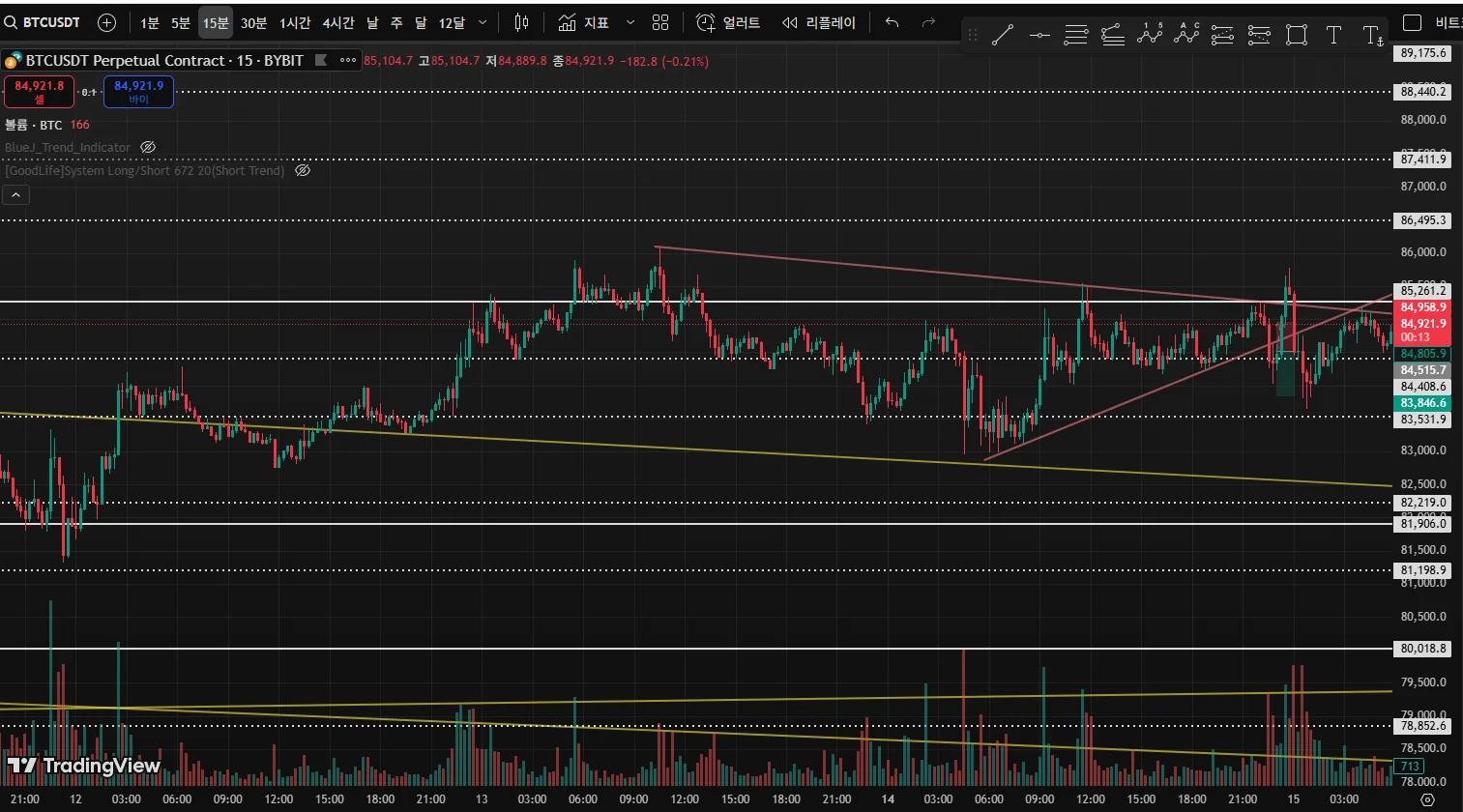The width and height of the screenshot is (1463, 812).
Task: Click the BlueJ_Trend_Indicator legend name
Action: [x=68, y=148]
